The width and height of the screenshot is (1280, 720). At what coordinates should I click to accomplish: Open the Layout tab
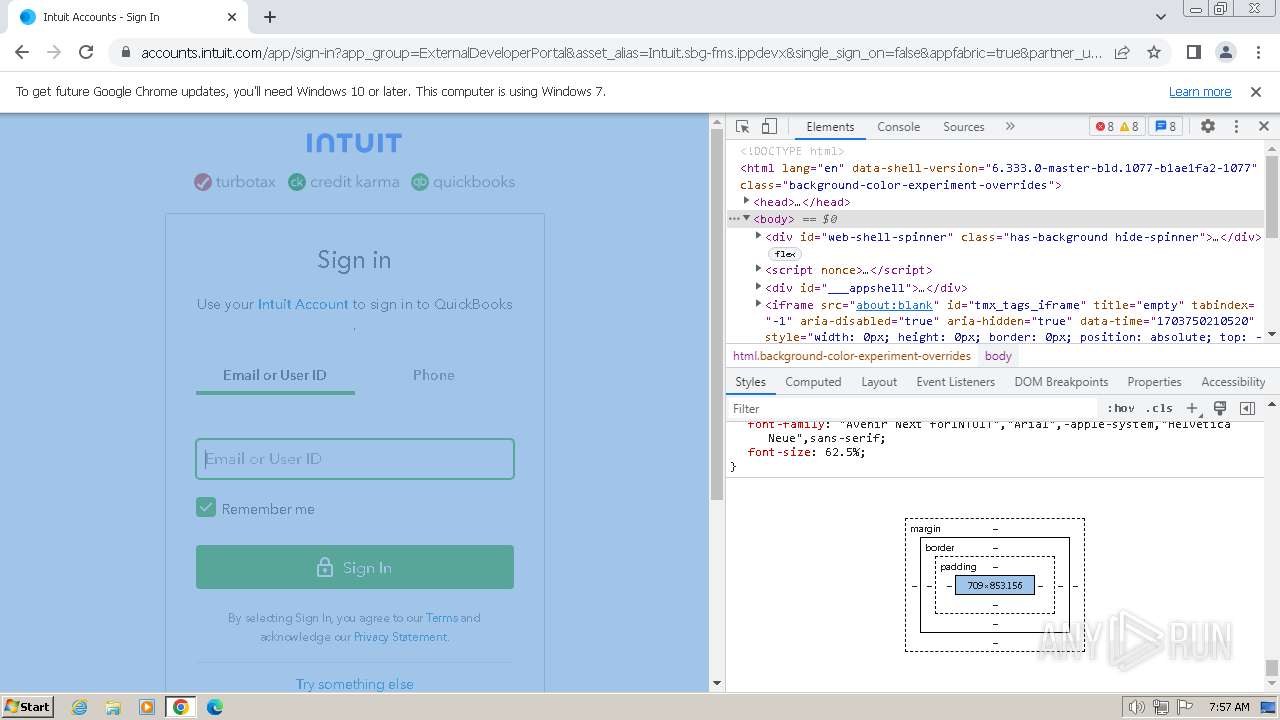tap(879, 382)
